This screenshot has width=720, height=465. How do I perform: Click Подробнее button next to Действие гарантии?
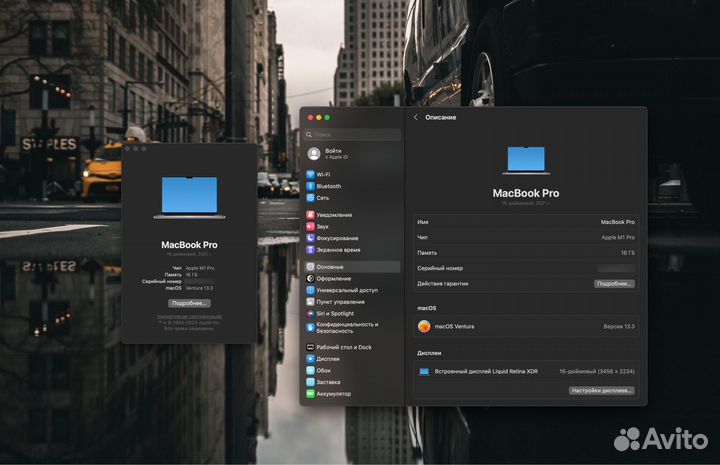click(x=614, y=284)
